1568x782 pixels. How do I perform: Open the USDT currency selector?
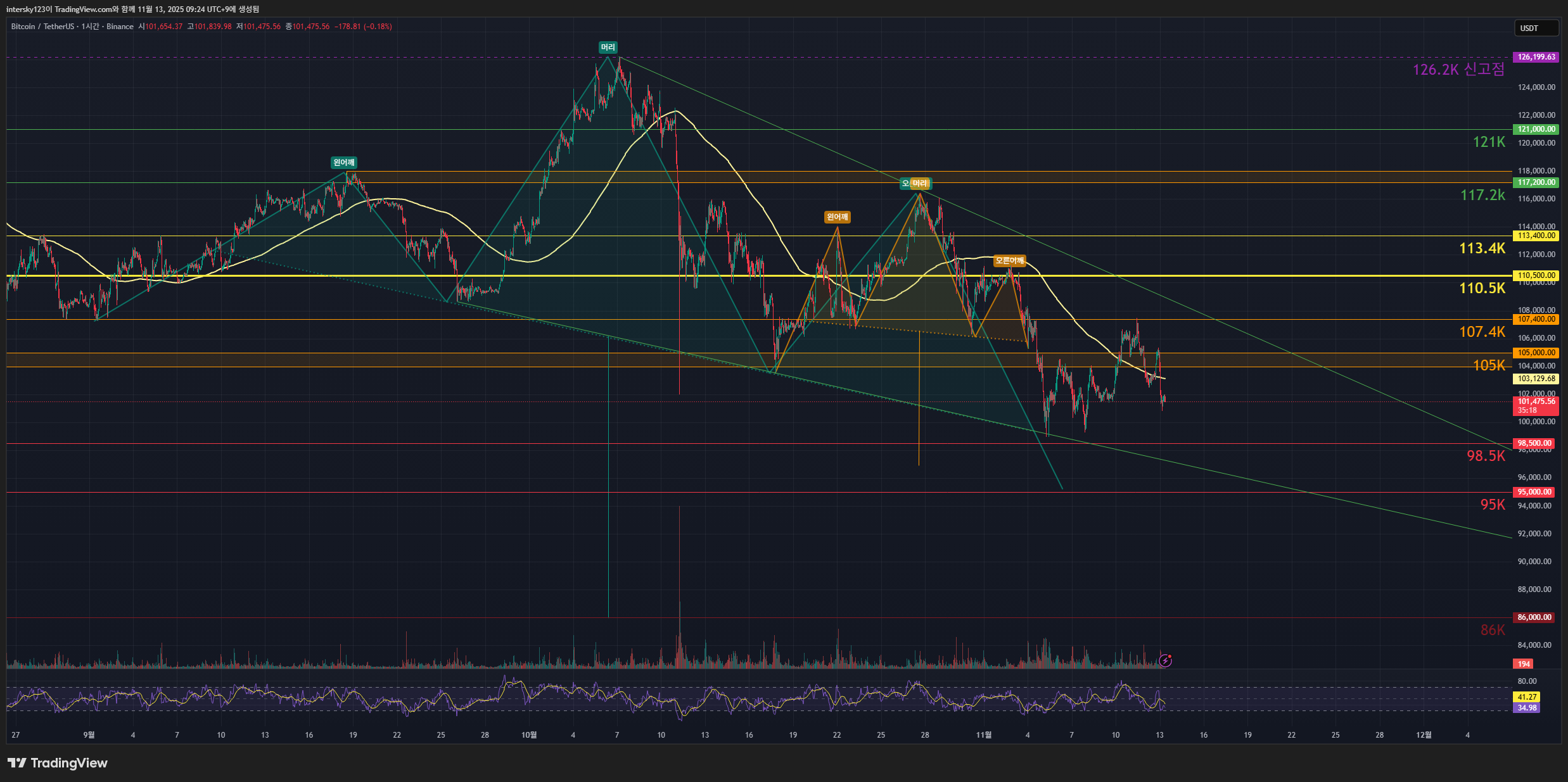tap(1536, 28)
